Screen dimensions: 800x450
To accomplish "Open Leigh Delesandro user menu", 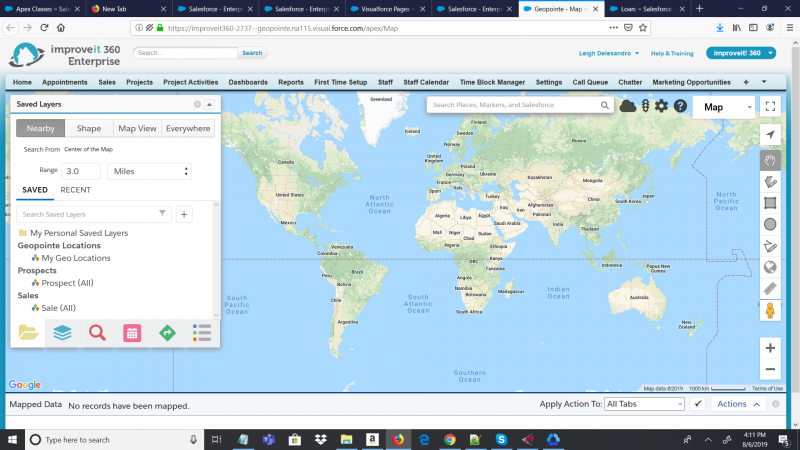I will [608, 53].
